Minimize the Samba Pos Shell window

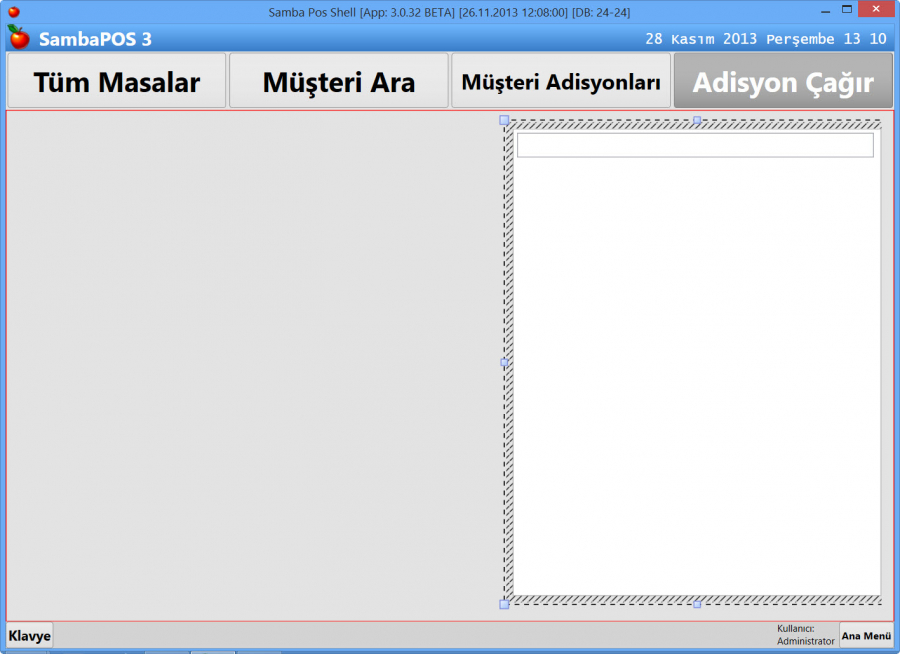[824, 9]
